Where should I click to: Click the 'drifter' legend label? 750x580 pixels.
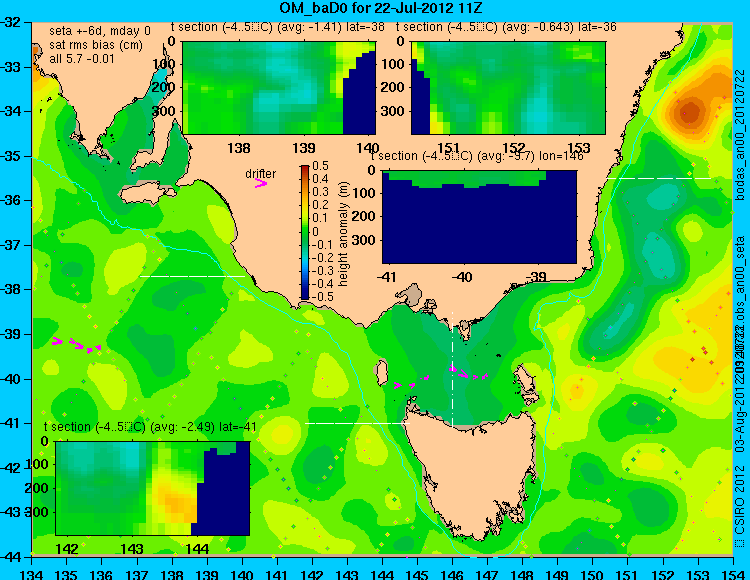261,174
